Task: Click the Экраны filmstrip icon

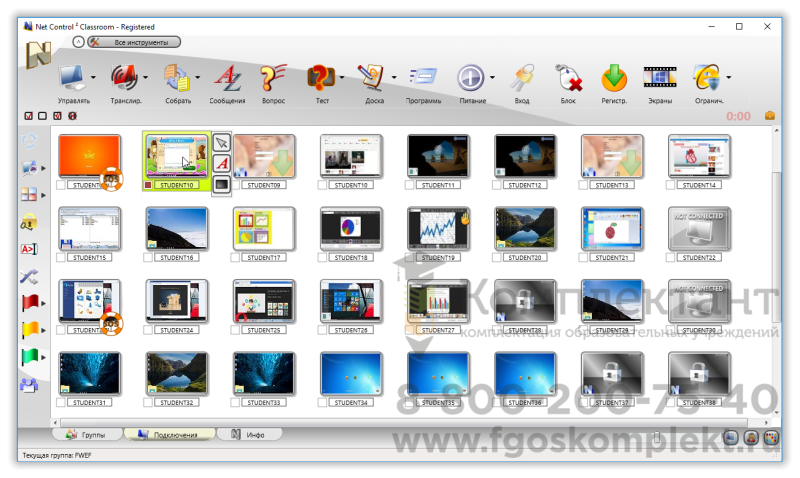Action: 660,79
